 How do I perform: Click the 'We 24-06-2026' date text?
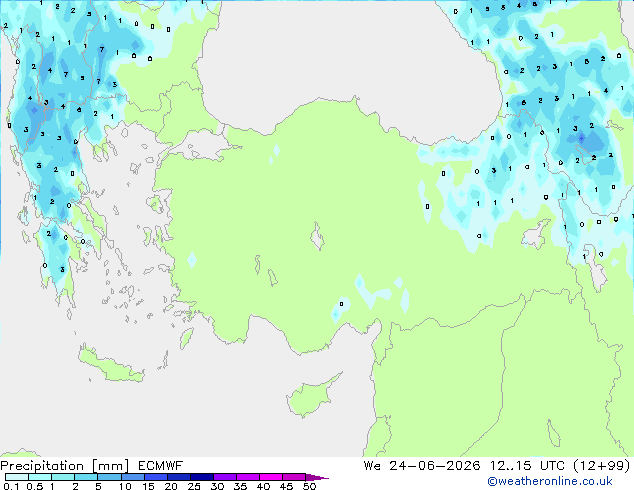[x=422, y=466]
